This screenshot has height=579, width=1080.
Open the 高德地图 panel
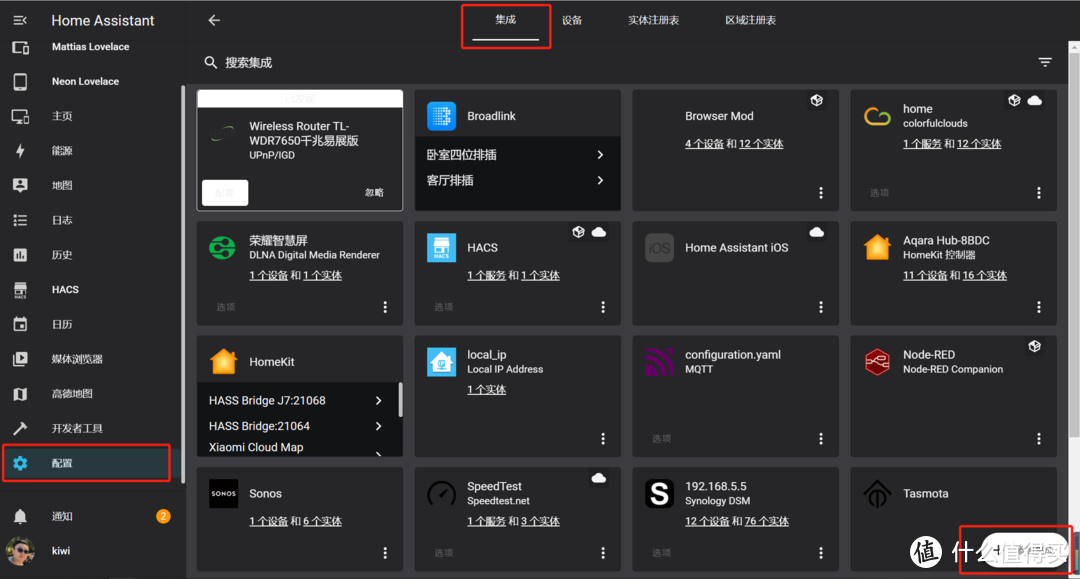pos(72,394)
